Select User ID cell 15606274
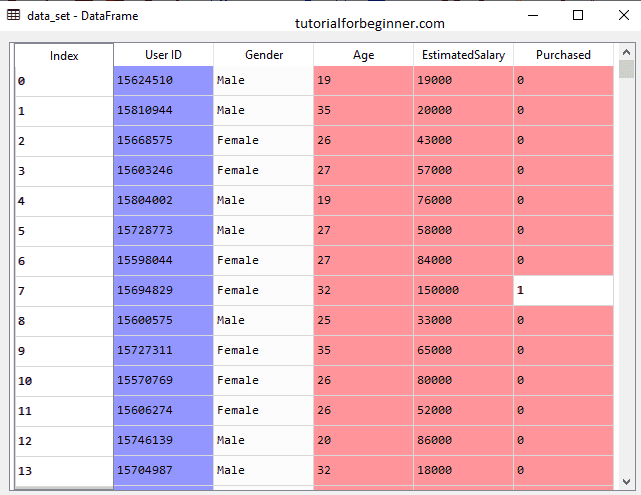The width and height of the screenshot is (641, 495). pos(164,410)
